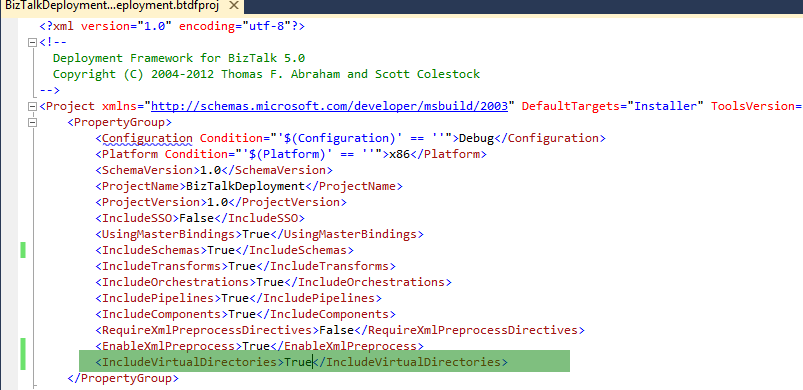Viewport: 803px width, 390px height.
Task: Click the IncludeComponents True line
Action: click(x=245, y=314)
